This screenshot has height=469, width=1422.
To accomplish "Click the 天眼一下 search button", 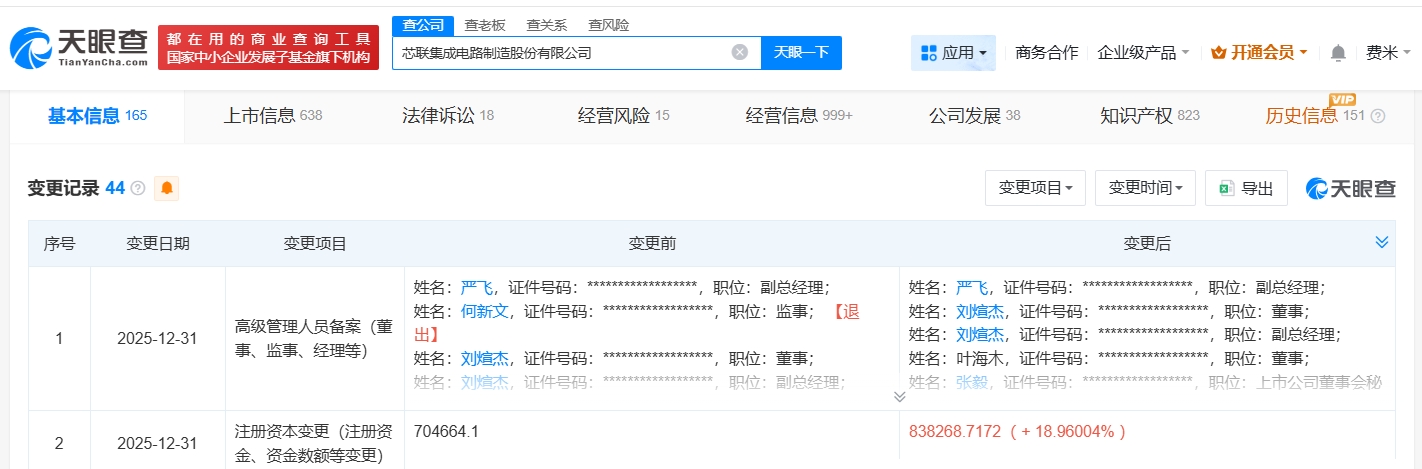I will pyautogui.click(x=801, y=52).
